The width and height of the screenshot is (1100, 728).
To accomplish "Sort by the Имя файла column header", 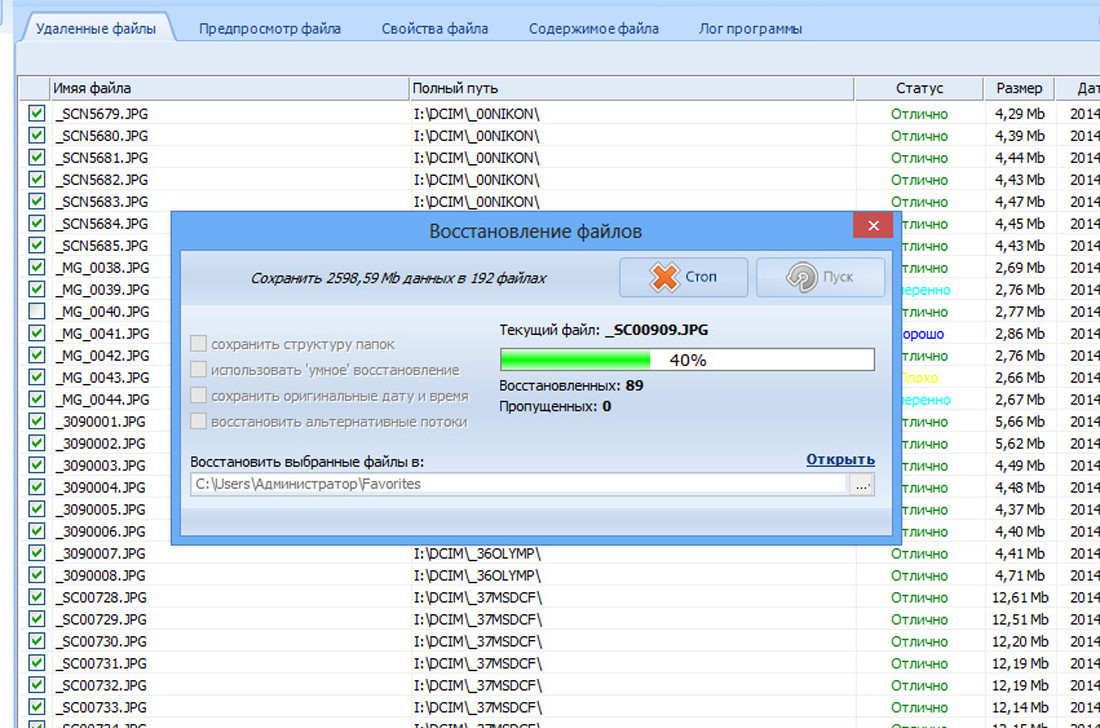I will [230, 89].
